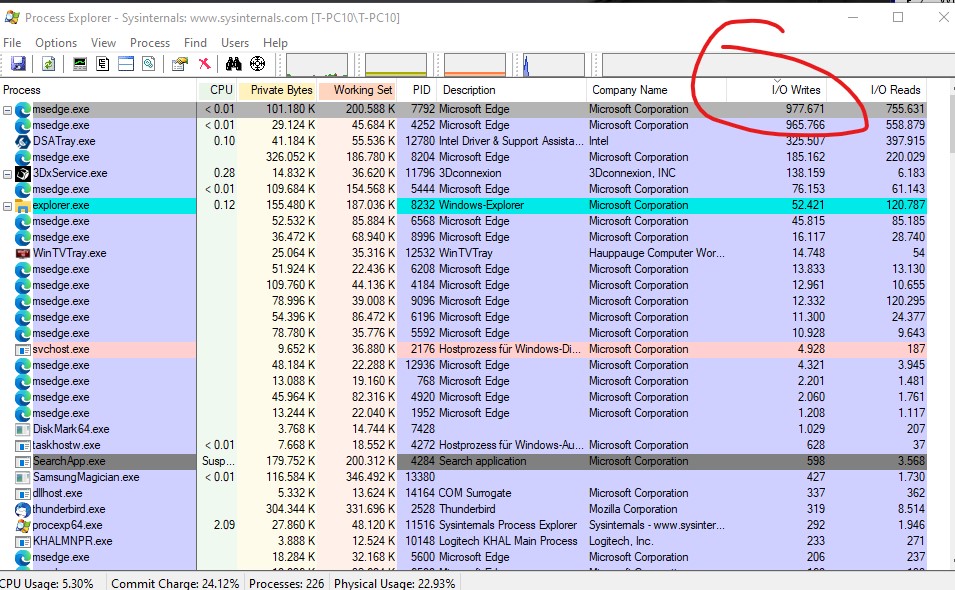Click the orange physical memory mini graph
This screenshot has width=955, height=590.
tap(475, 65)
